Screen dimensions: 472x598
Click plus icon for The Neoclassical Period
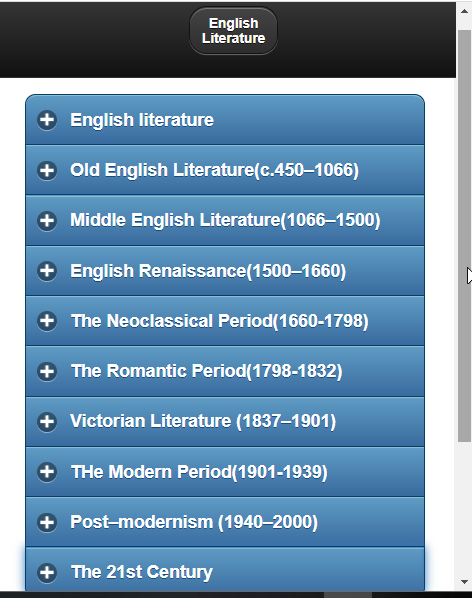coord(47,321)
